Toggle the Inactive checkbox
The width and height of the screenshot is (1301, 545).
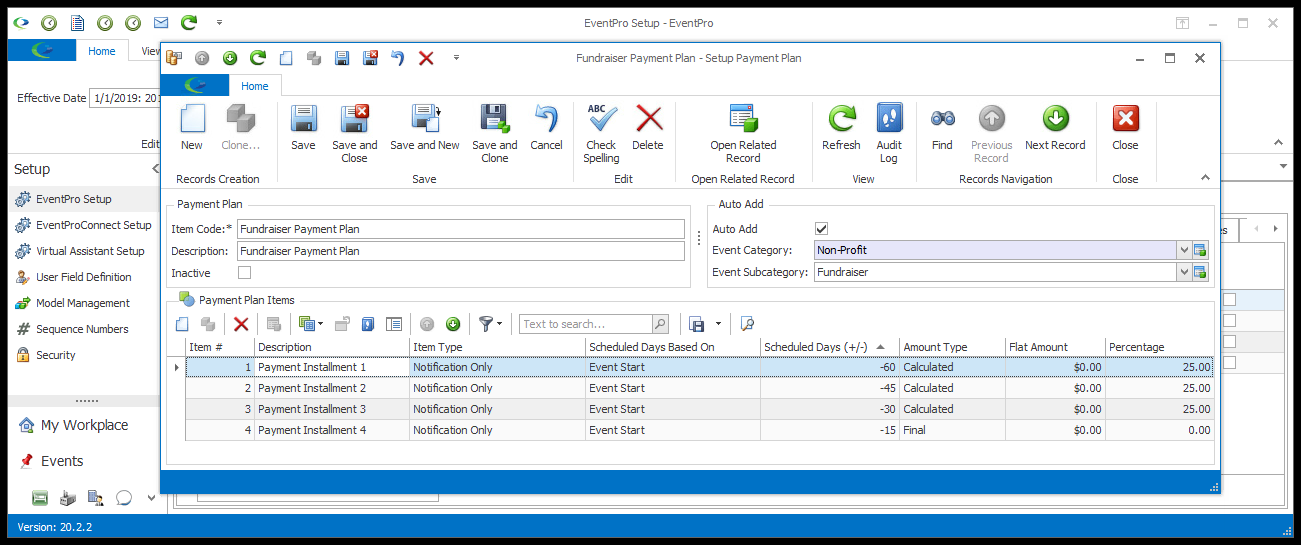pyautogui.click(x=244, y=272)
